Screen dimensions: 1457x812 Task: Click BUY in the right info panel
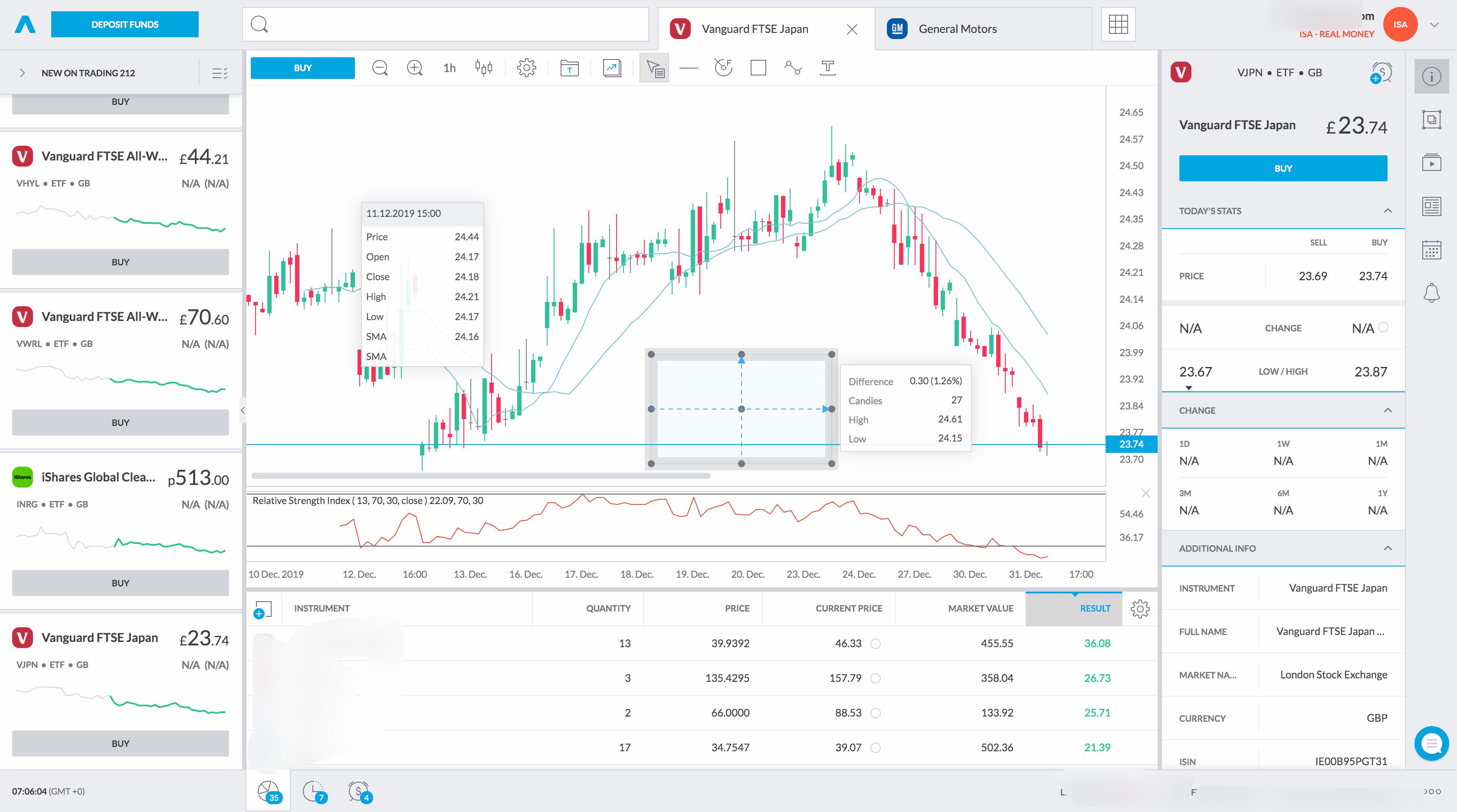[1283, 168]
